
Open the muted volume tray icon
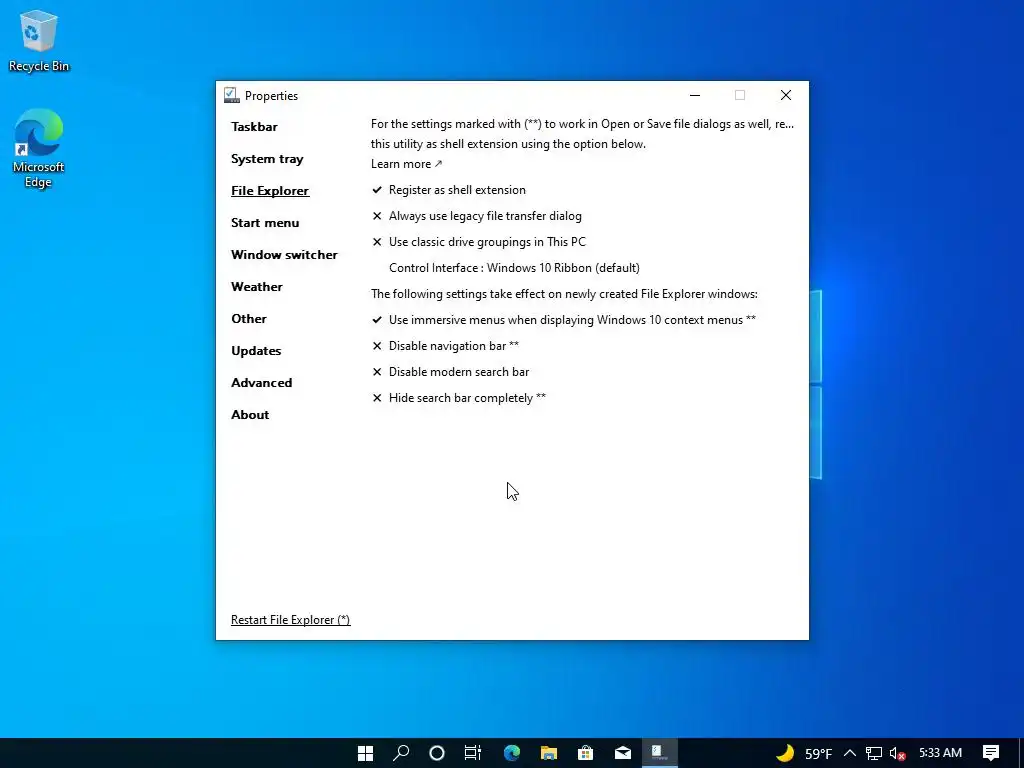point(897,754)
